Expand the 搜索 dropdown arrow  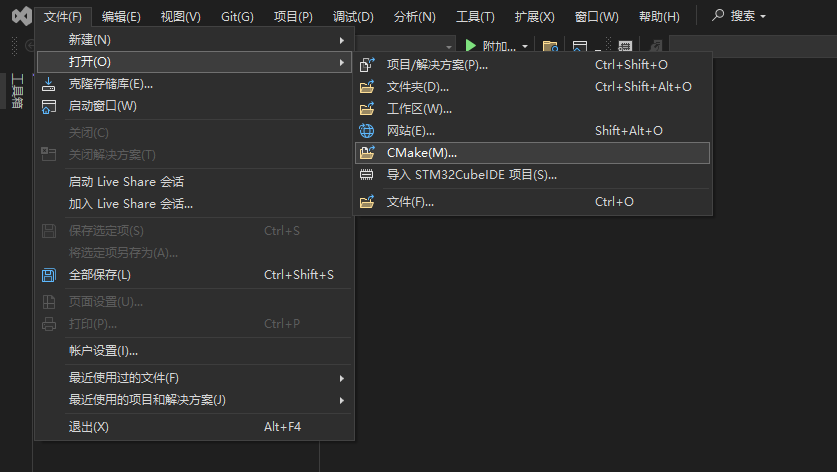pos(763,17)
